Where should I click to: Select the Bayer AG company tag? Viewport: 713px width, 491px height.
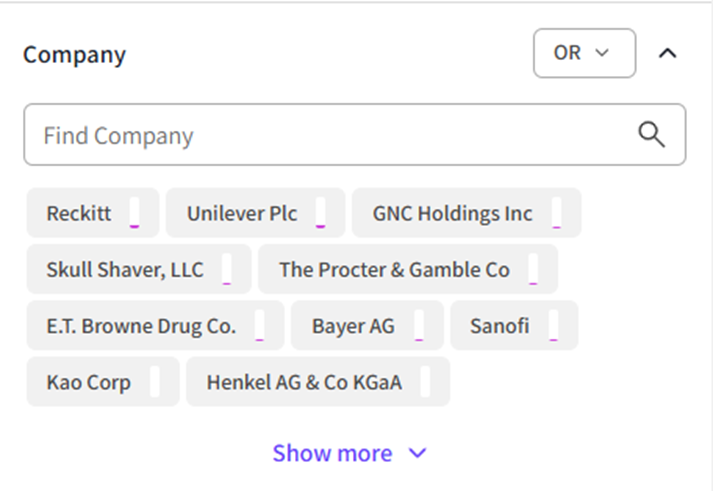[x=353, y=326]
